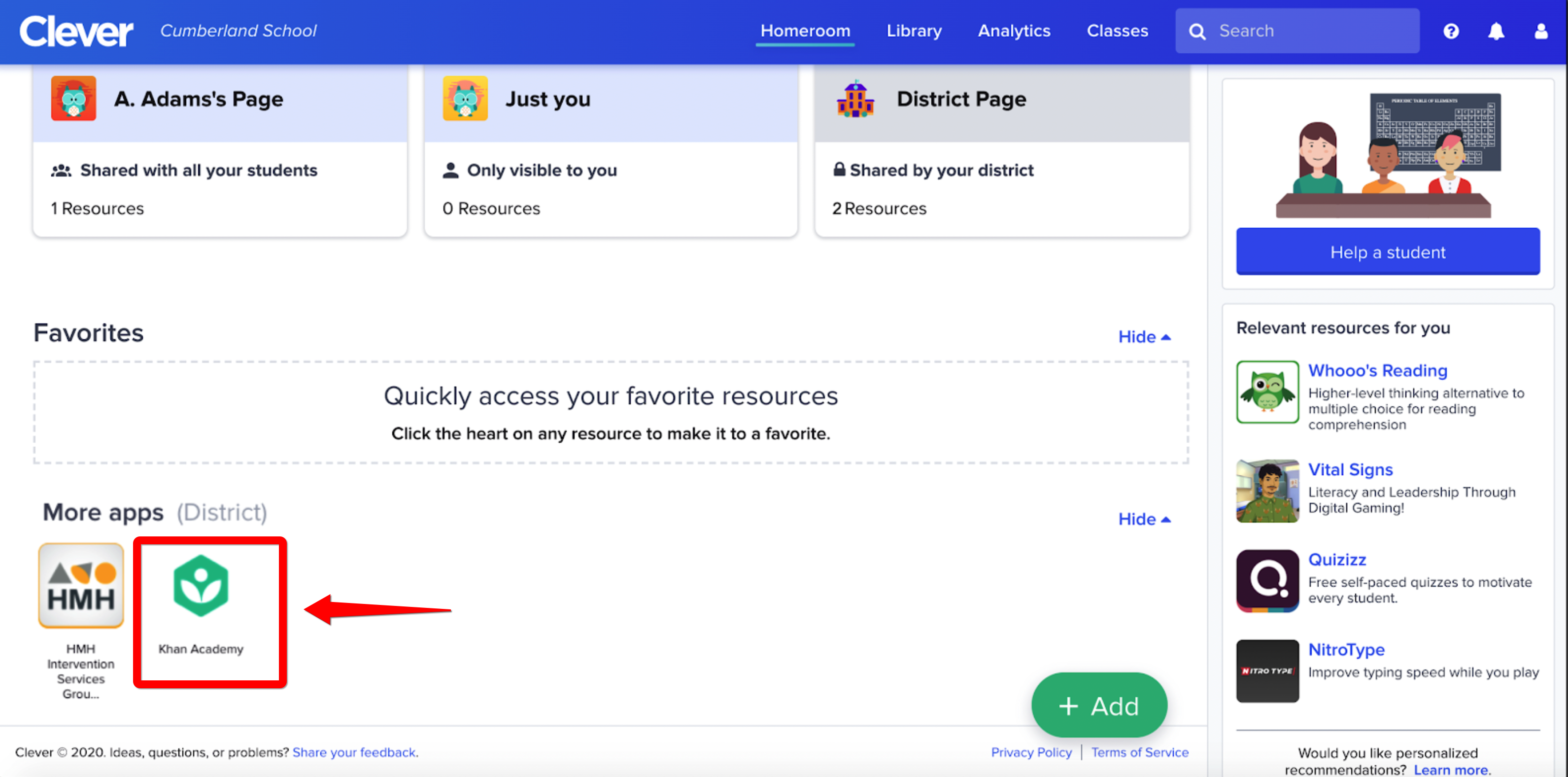
Task: Click the 2 Resources count text
Action: point(879,208)
